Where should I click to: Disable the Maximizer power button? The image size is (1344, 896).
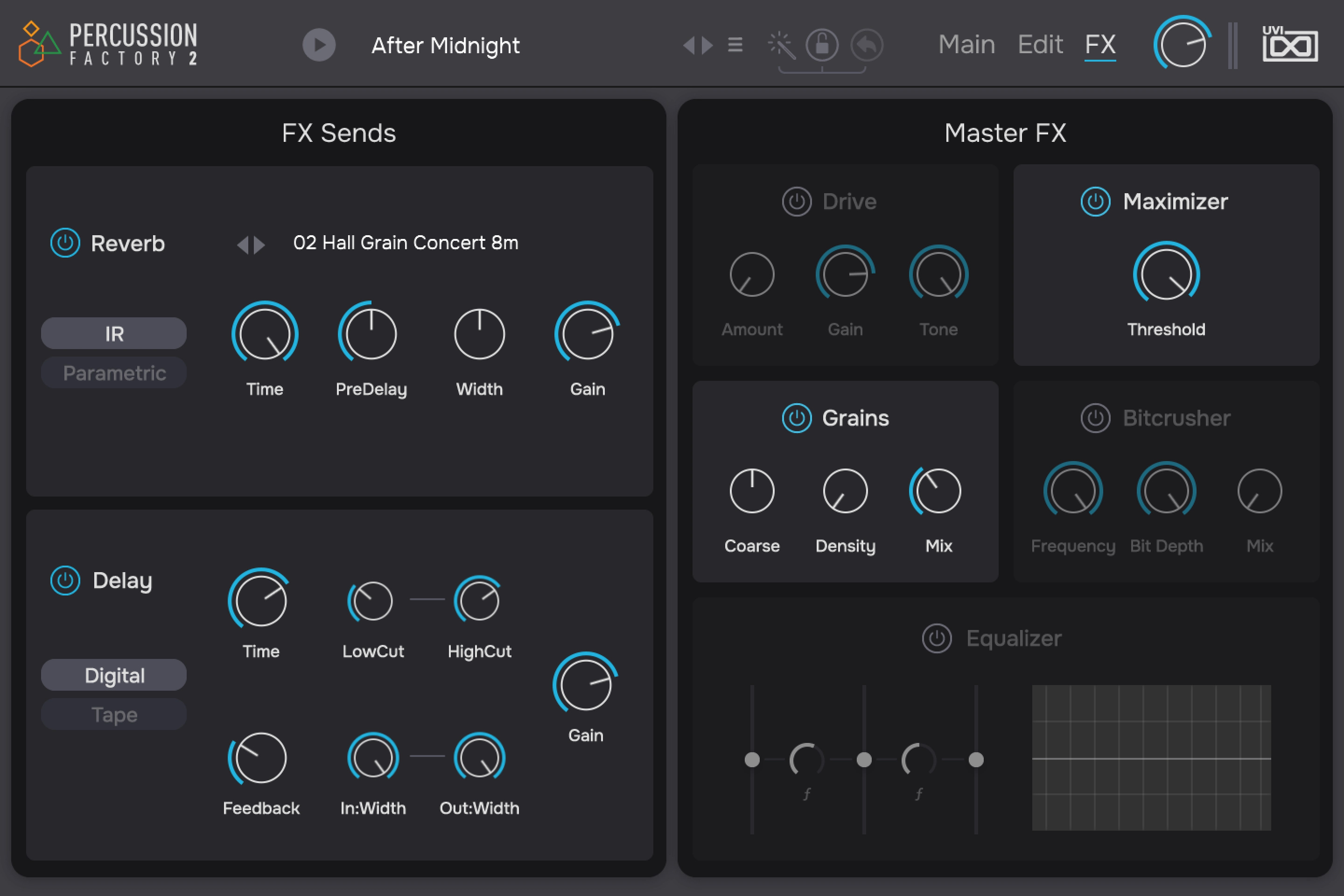1095,201
